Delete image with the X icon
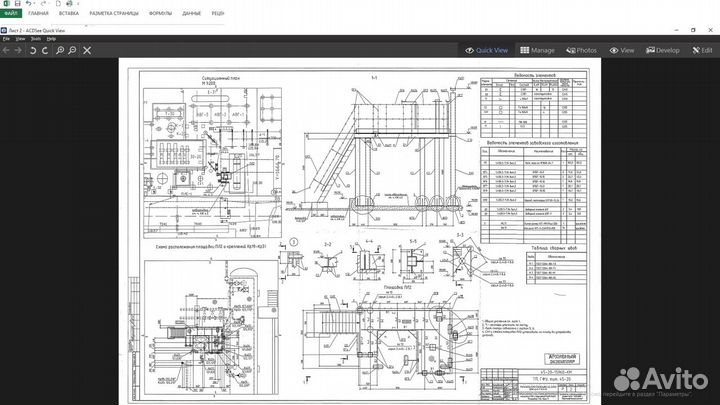 tap(88, 49)
